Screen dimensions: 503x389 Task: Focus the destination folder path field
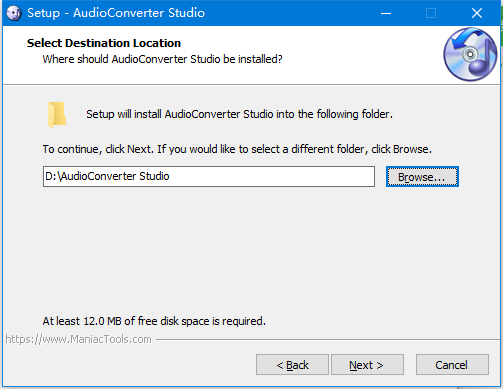pyautogui.click(x=209, y=176)
